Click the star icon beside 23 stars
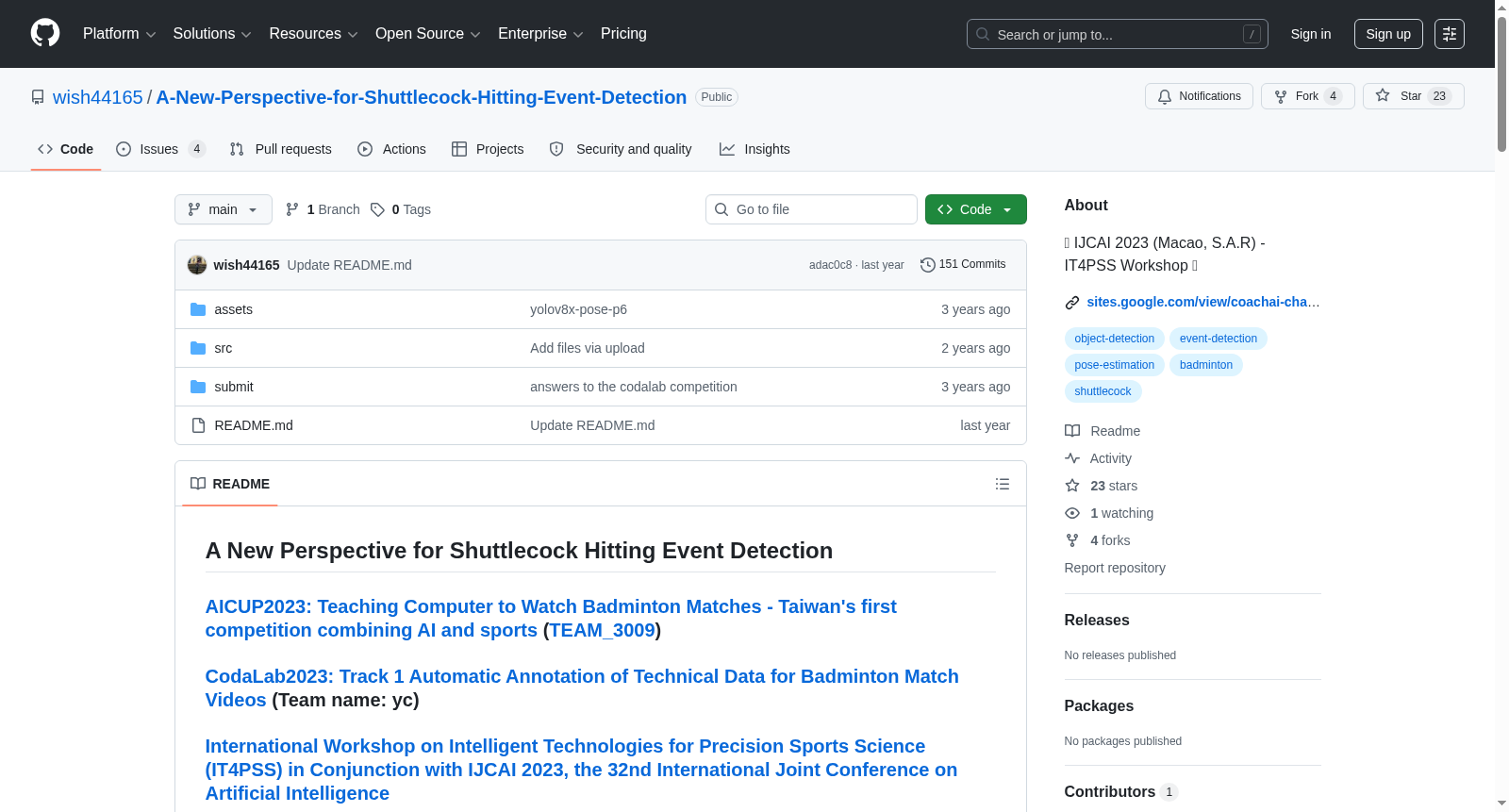 1072,486
